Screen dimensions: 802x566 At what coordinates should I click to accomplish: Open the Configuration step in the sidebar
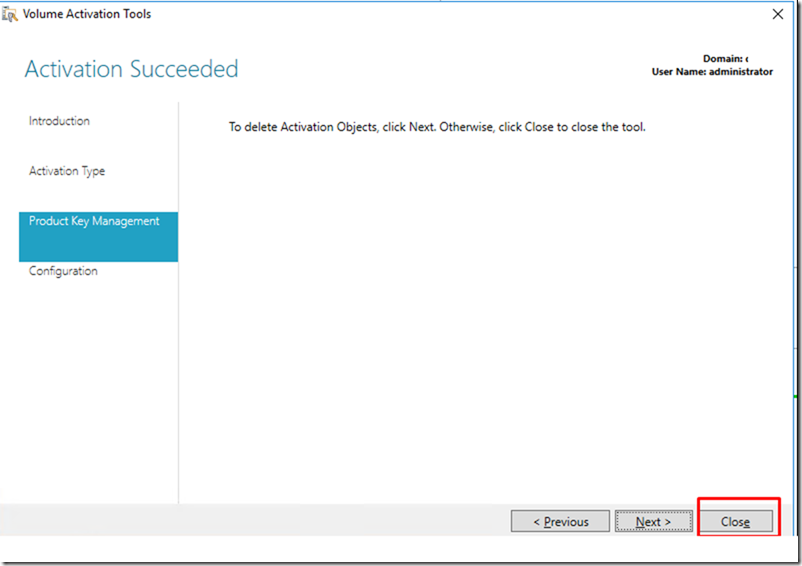pyautogui.click(x=63, y=271)
